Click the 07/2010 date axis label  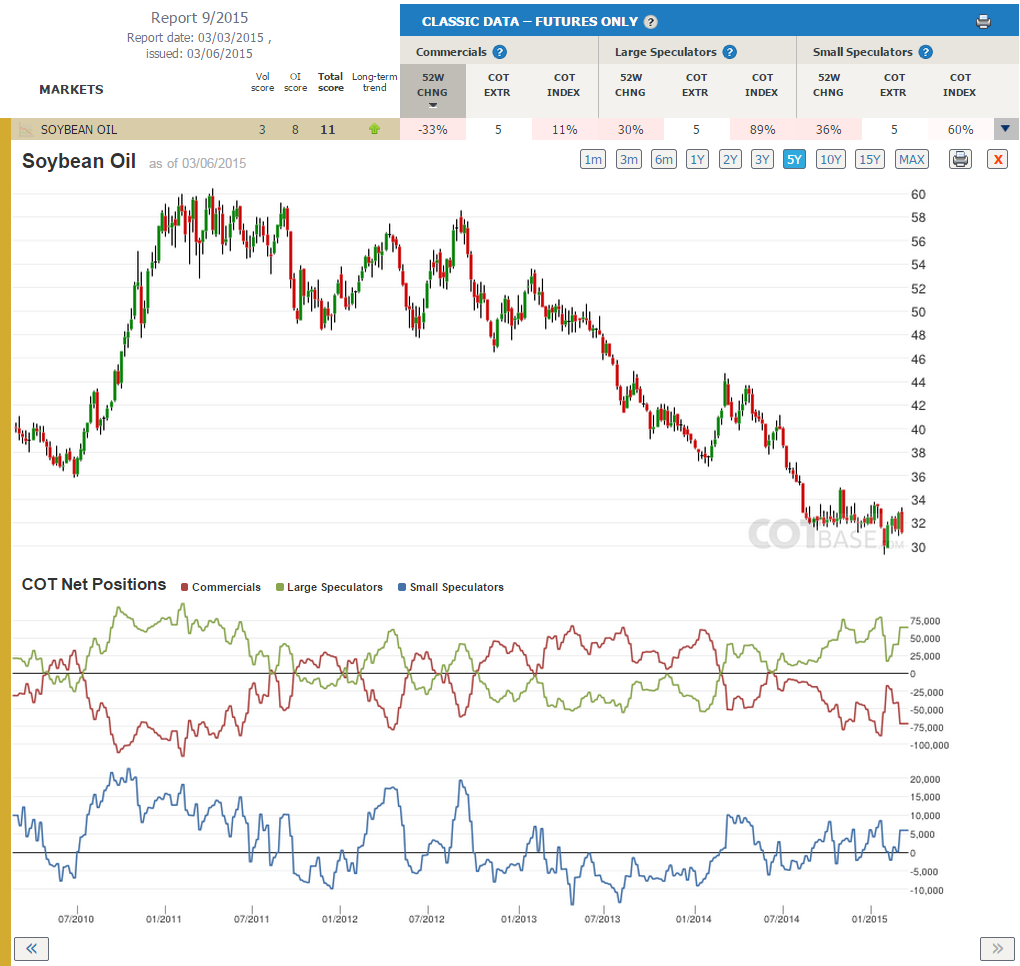click(x=75, y=919)
